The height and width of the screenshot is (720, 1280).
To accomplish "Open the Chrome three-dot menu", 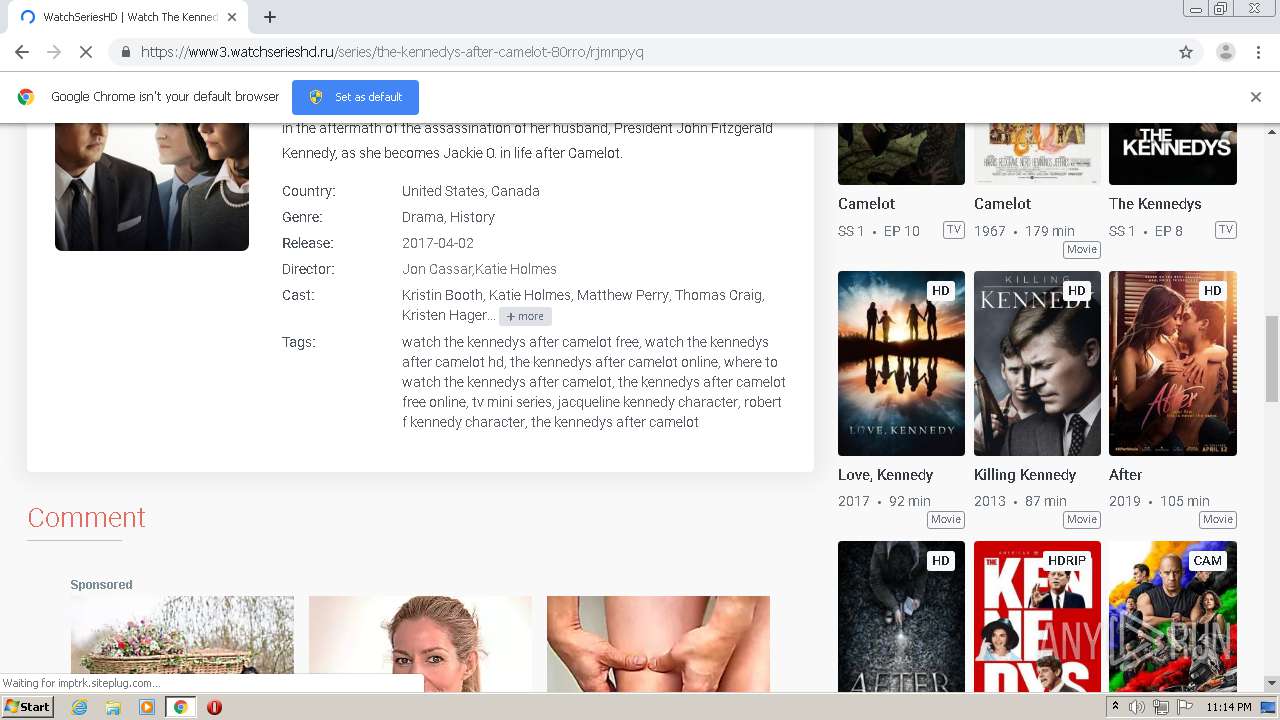I will tap(1258, 52).
